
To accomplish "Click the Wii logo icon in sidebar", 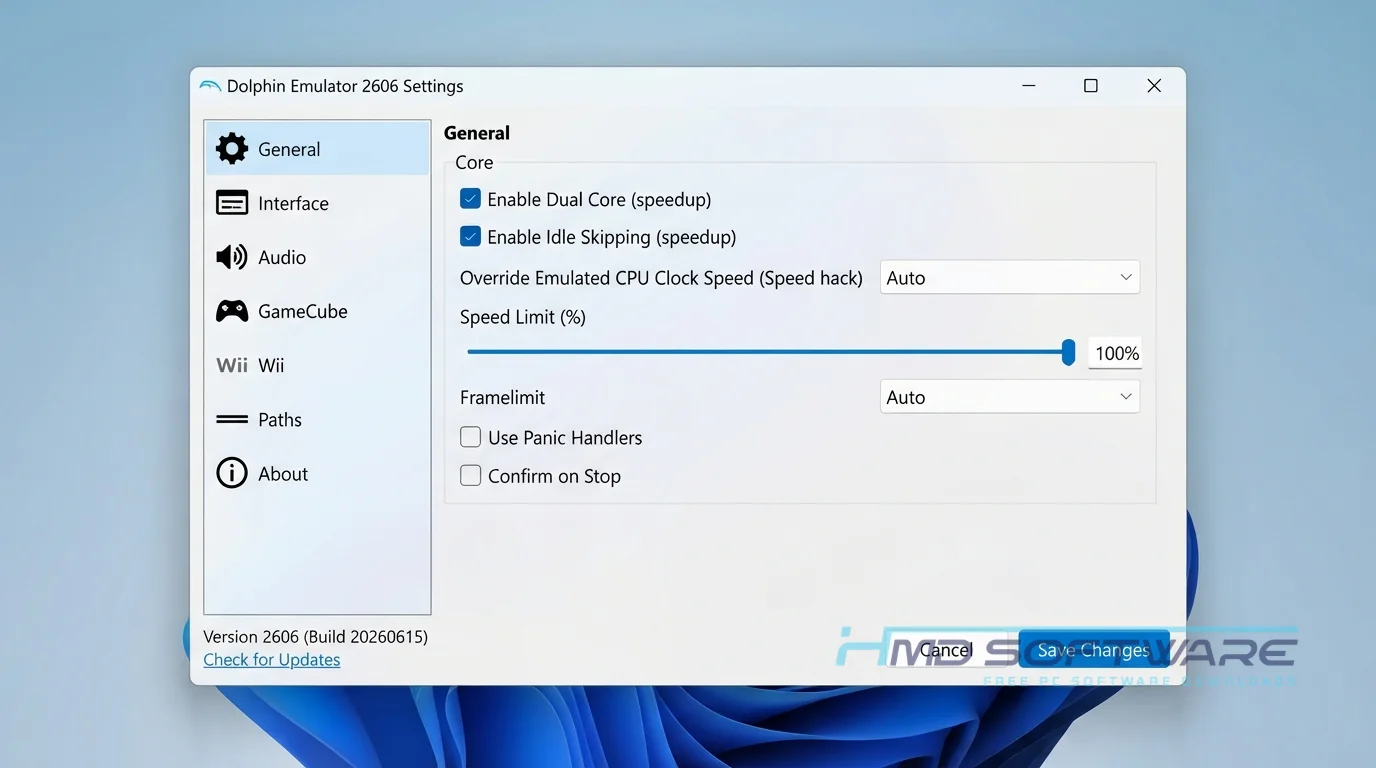I will [232, 365].
